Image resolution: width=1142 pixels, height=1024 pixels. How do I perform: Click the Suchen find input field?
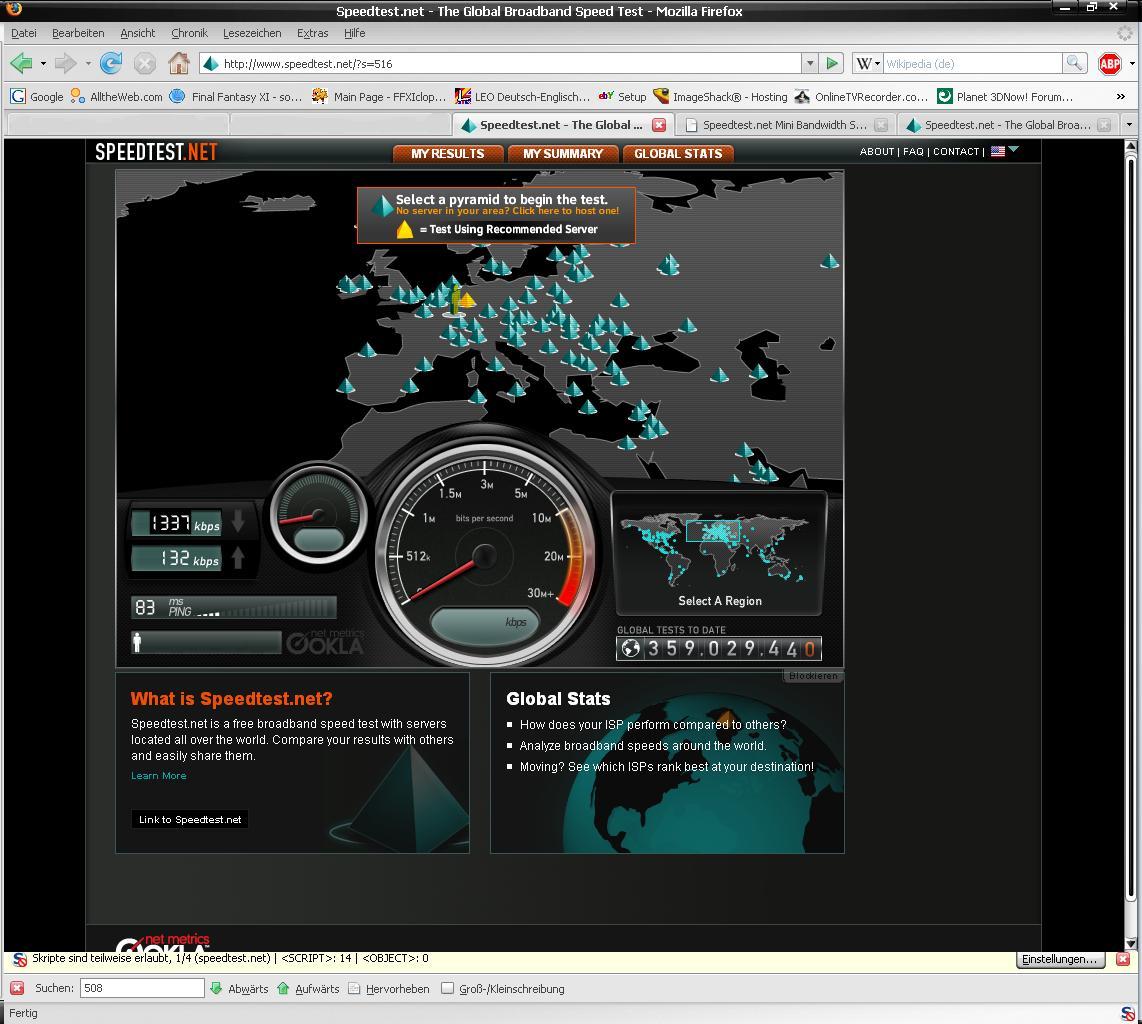pos(142,988)
